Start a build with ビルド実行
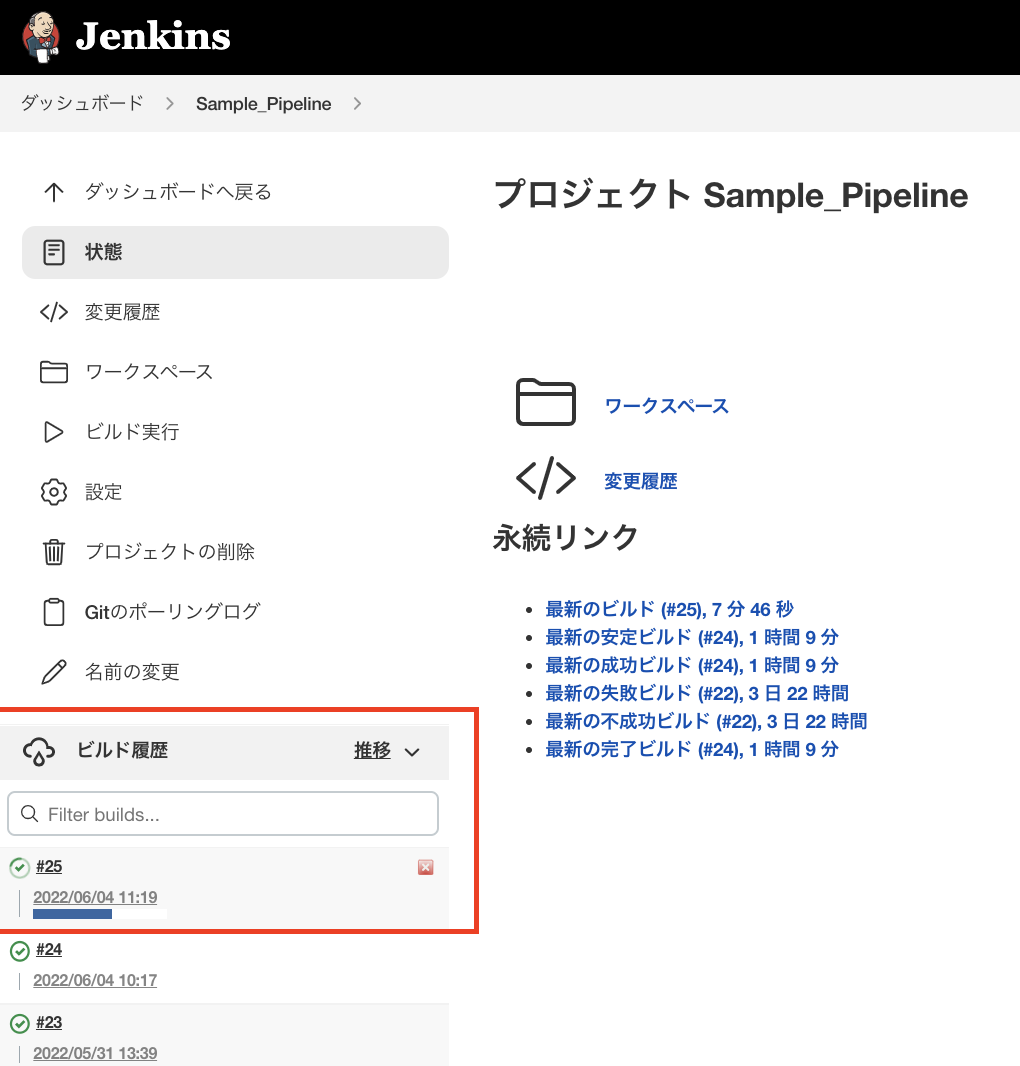The image size is (1020, 1066). 132,432
